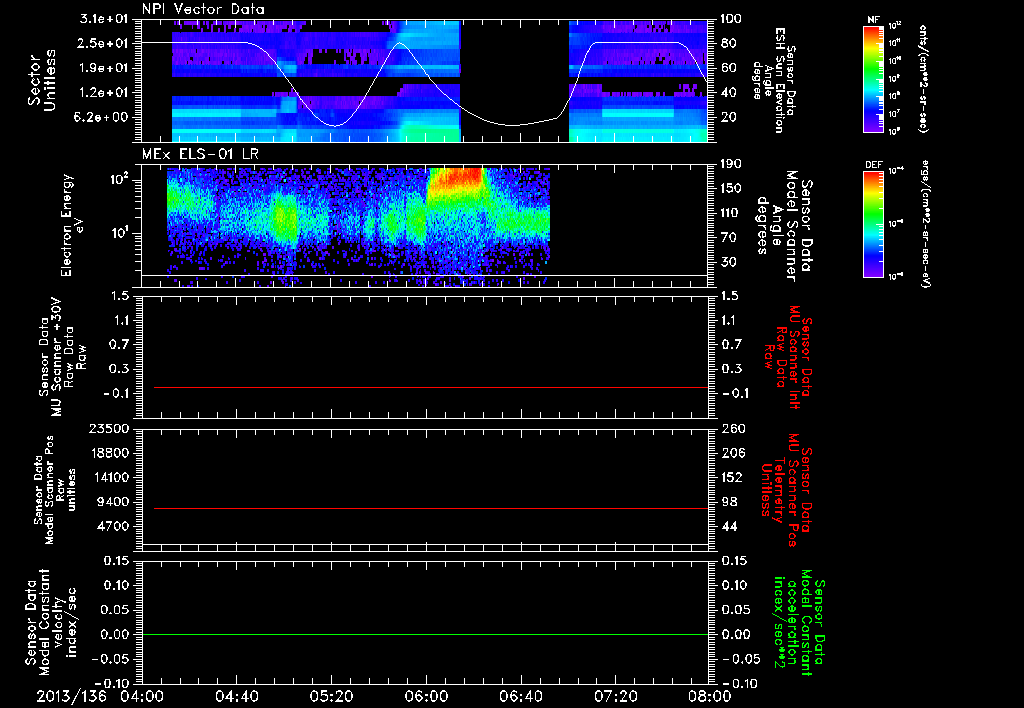Click the '152' telemetry tick value

[x=731, y=477]
